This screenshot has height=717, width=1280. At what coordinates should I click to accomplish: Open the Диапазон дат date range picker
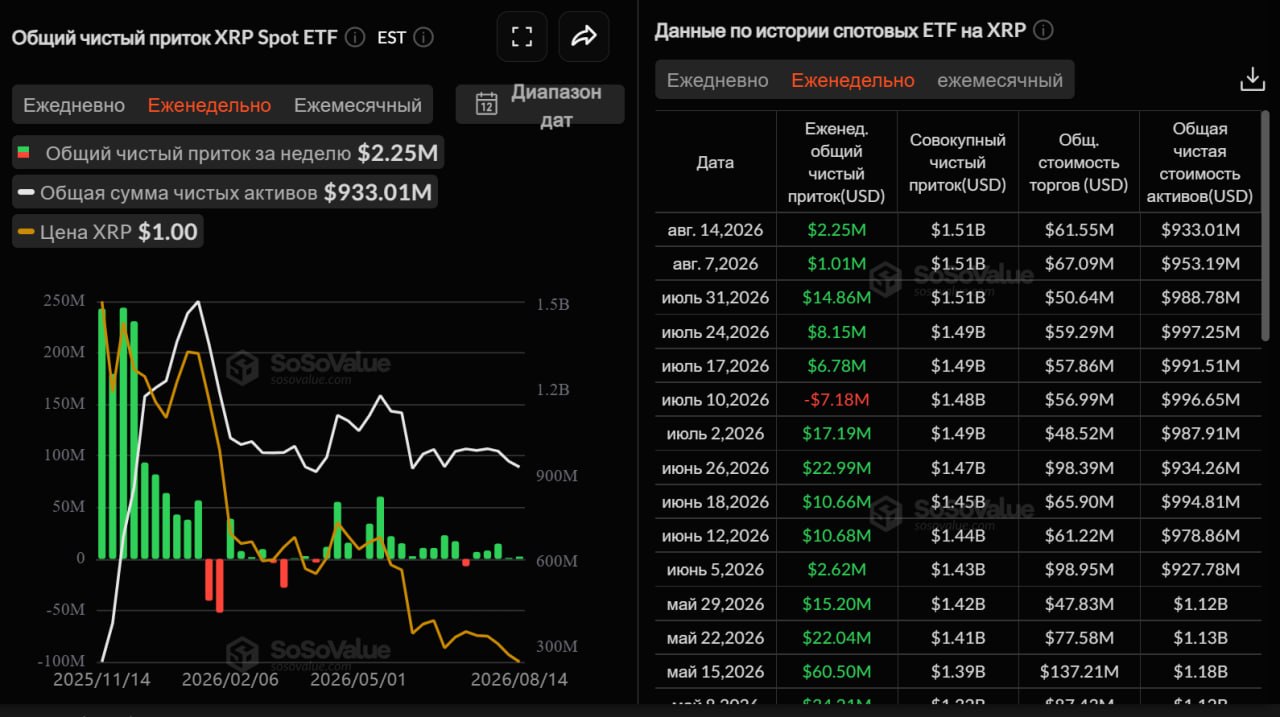point(540,105)
